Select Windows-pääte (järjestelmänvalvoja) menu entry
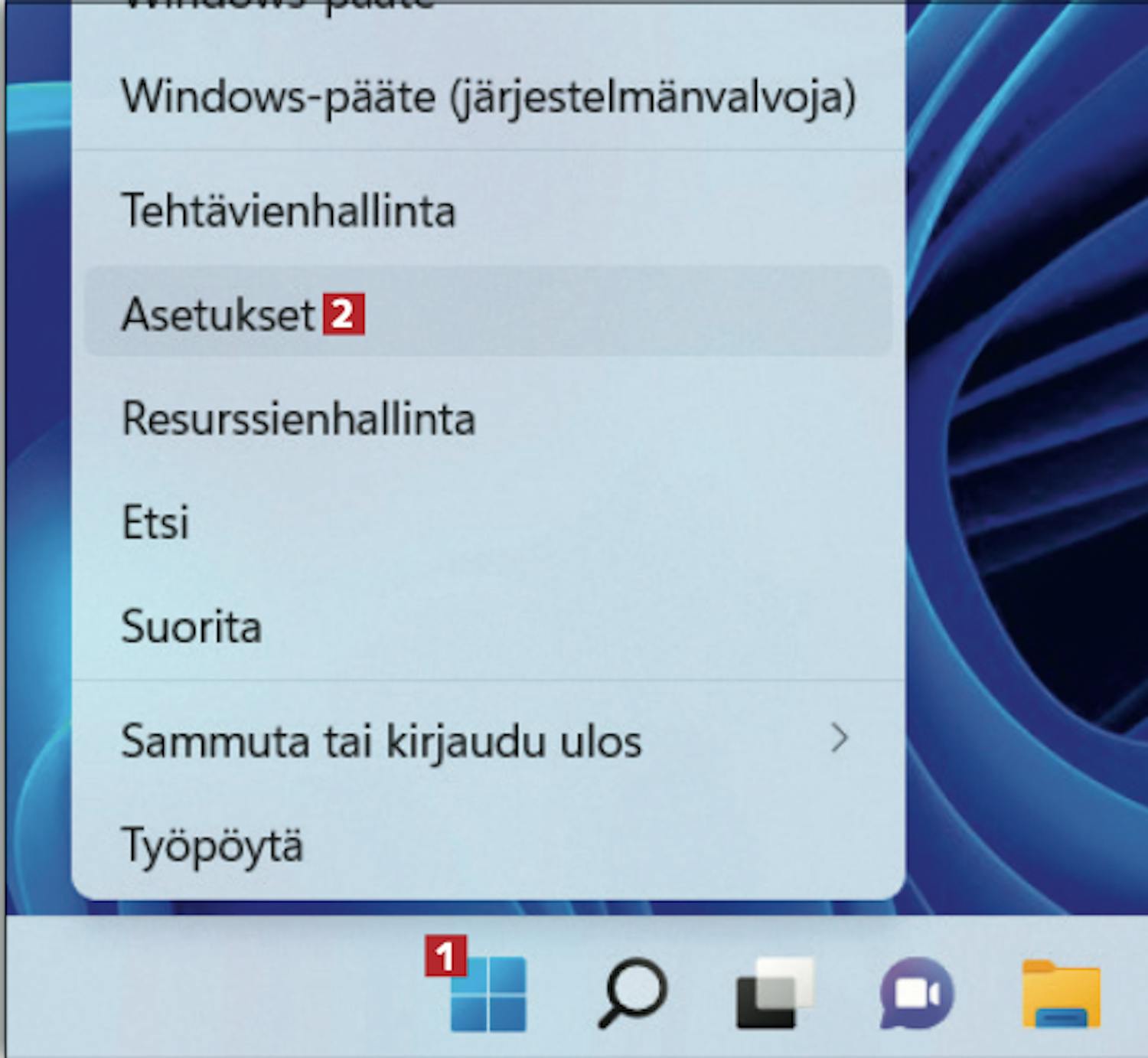This screenshot has width=1148, height=1058. coord(488,98)
